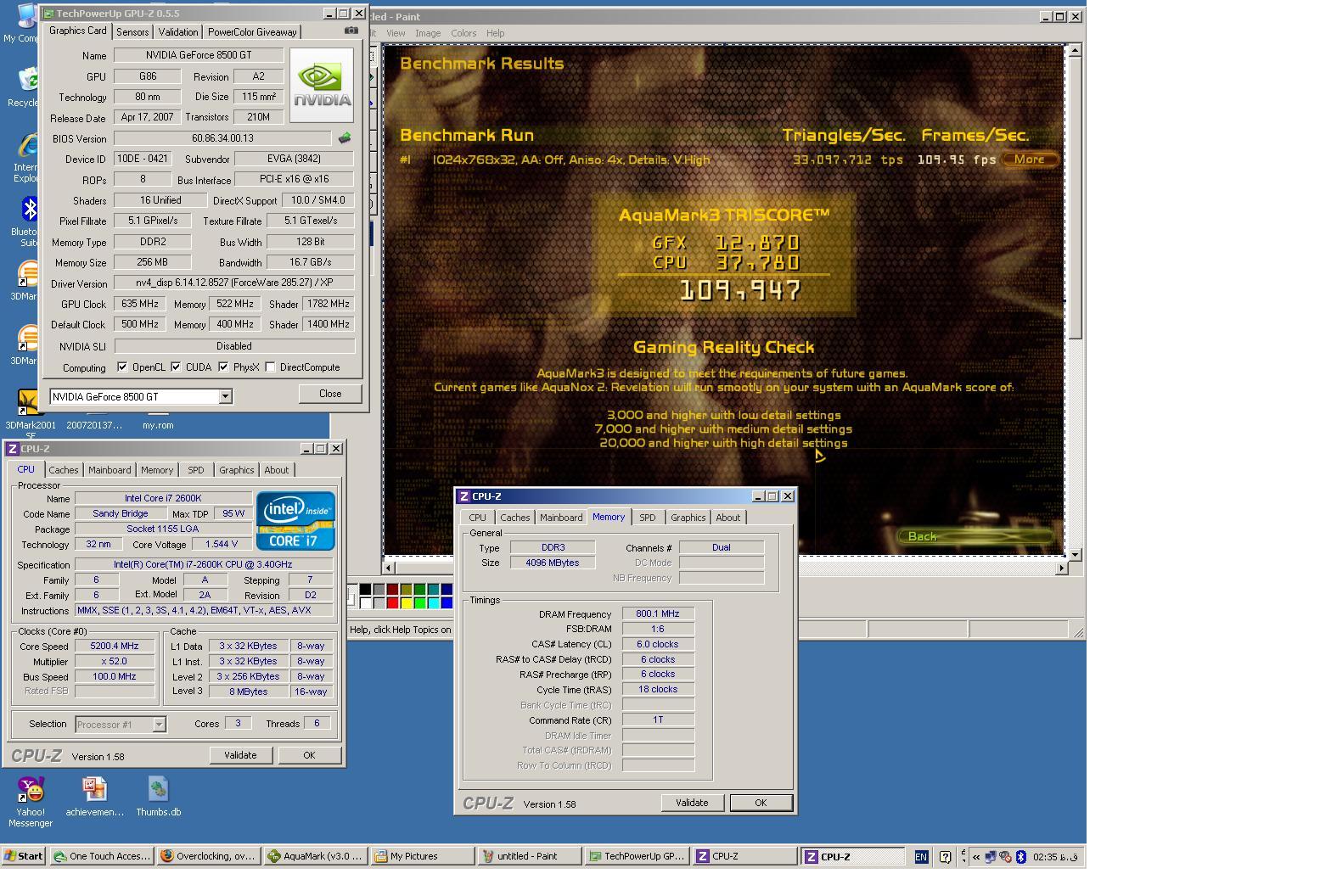1320x896 pixels.
Task: Pick the bright green color in Paint palette
Action: (419, 602)
